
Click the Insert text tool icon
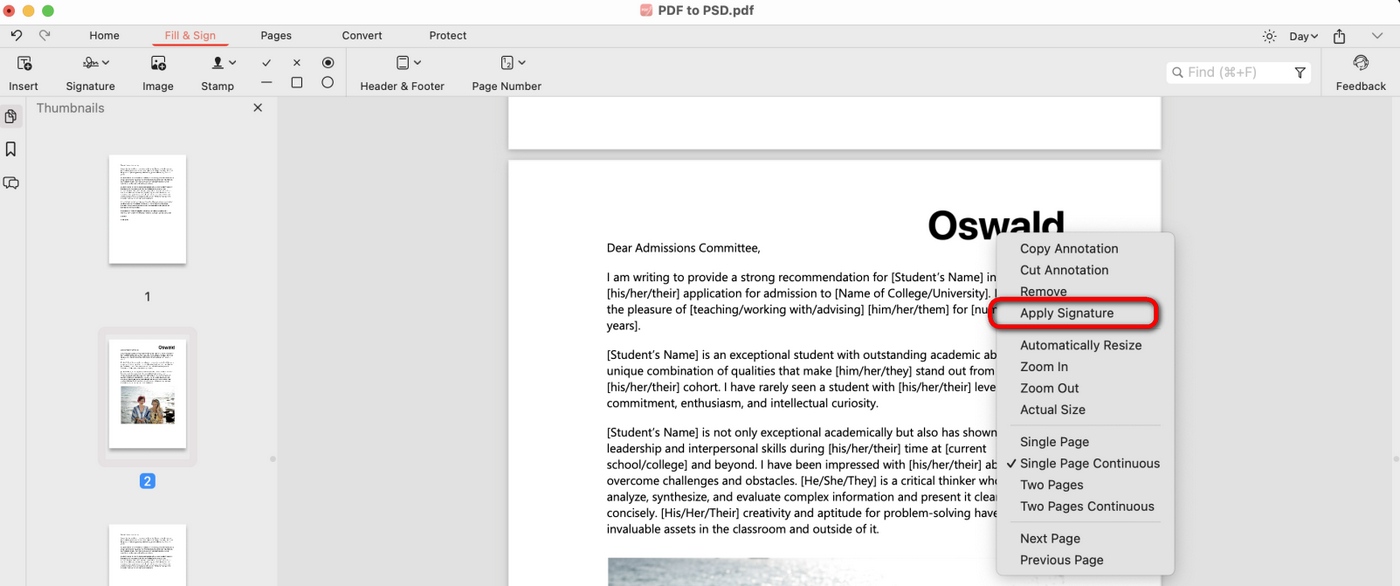pos(24,63)
